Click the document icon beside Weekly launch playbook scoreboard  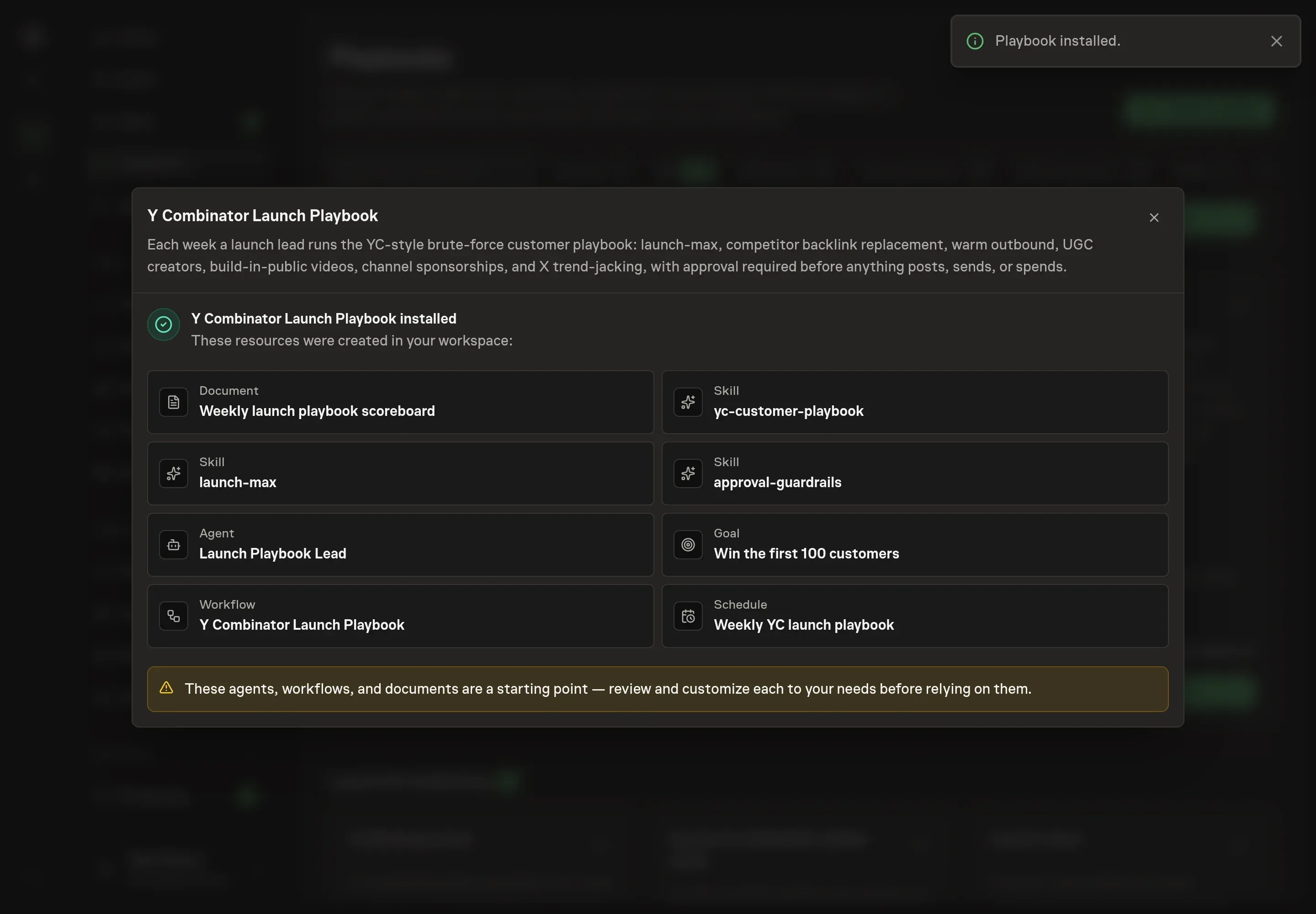tap(174, 402)
